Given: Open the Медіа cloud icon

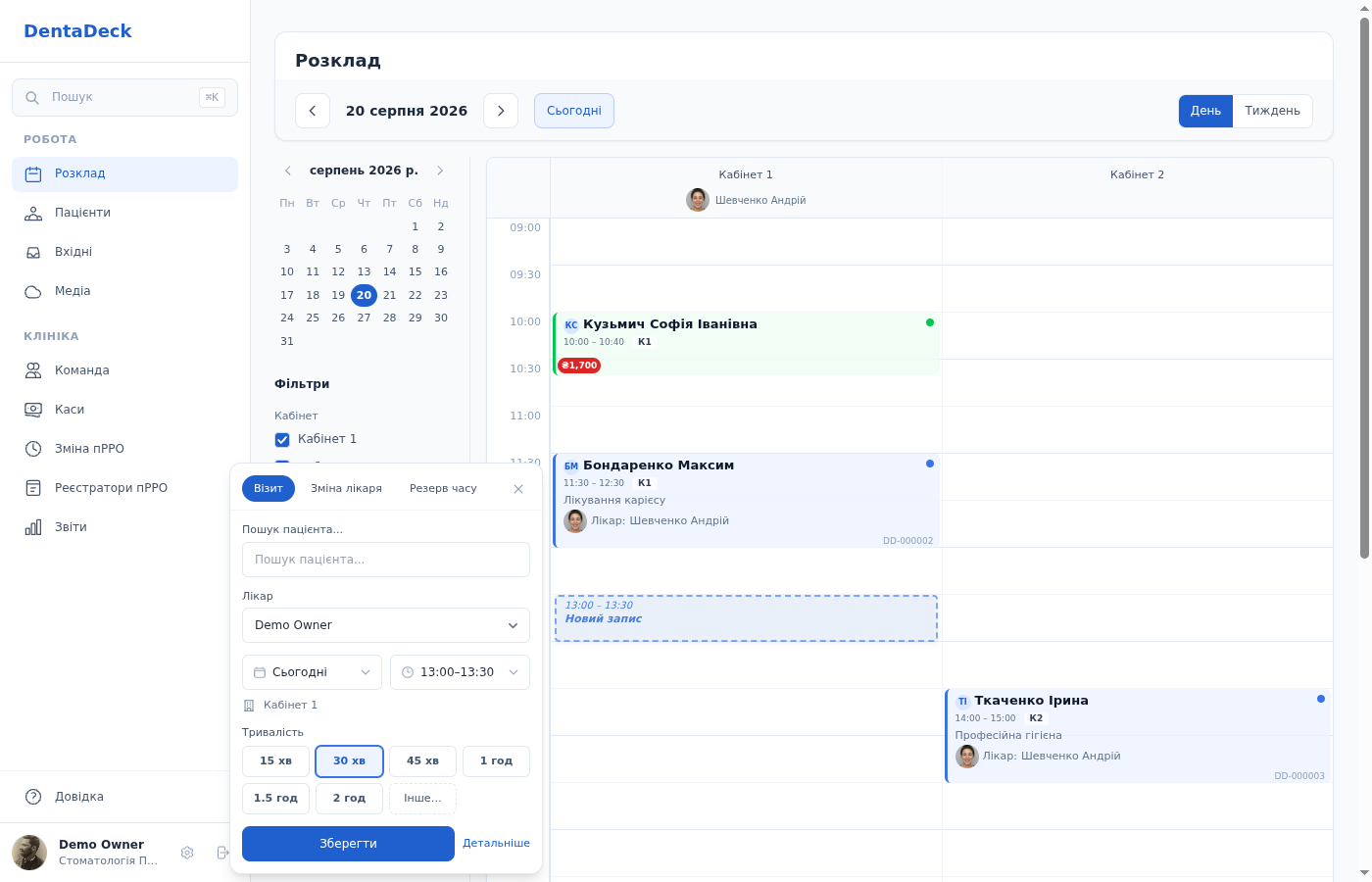Looking at the screenshot, I should pos(33,291).
